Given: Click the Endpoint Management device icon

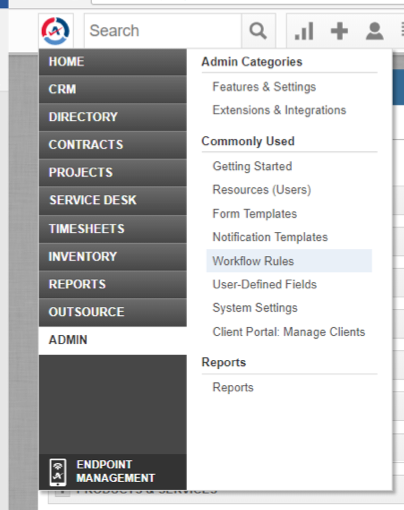Looking at the screenshot, I should (58, 472).
